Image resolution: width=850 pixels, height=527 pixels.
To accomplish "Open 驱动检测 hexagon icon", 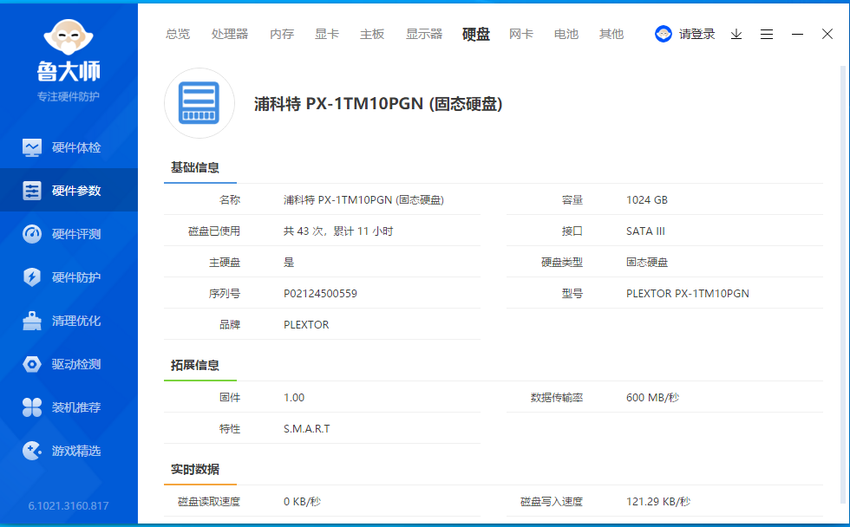I will click(x=32, y=364).
